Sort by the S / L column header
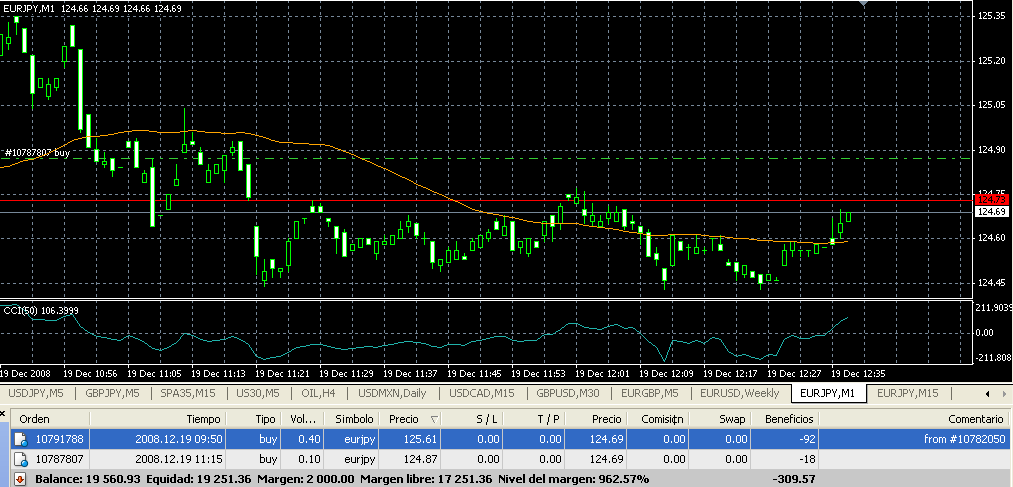1013x487 pixels. (x=474, y=419)
